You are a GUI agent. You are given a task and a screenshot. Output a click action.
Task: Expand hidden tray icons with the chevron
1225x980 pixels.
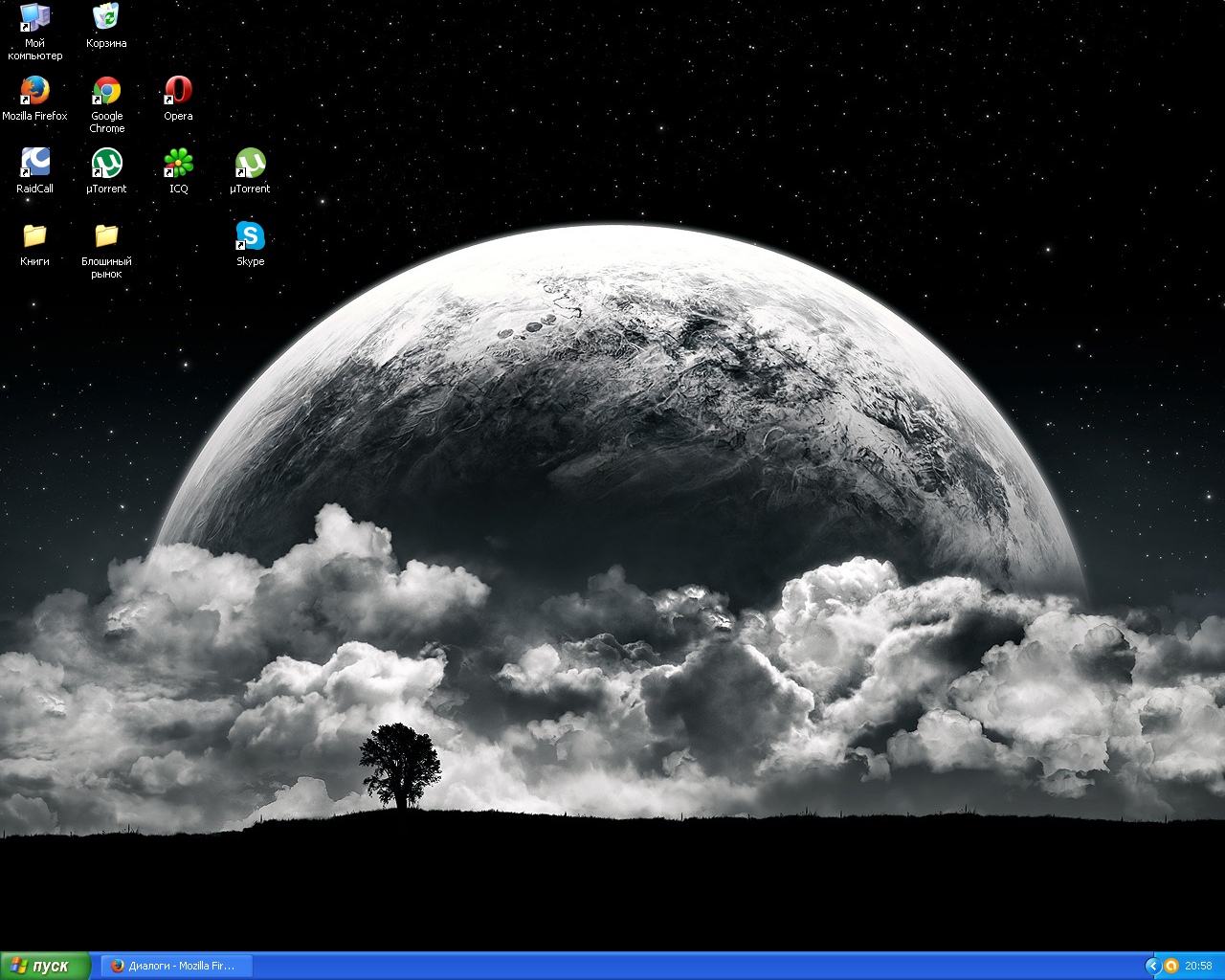click(x=1152, y=966)
